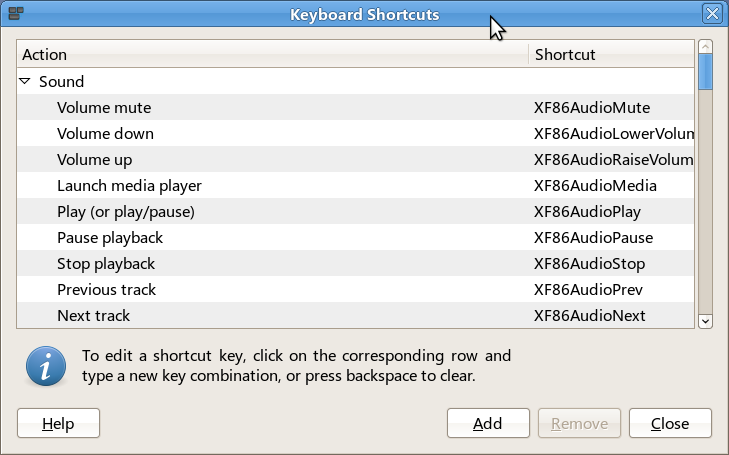Select the Launch media player row
729x455 pixels.
[x=356, y=185]
